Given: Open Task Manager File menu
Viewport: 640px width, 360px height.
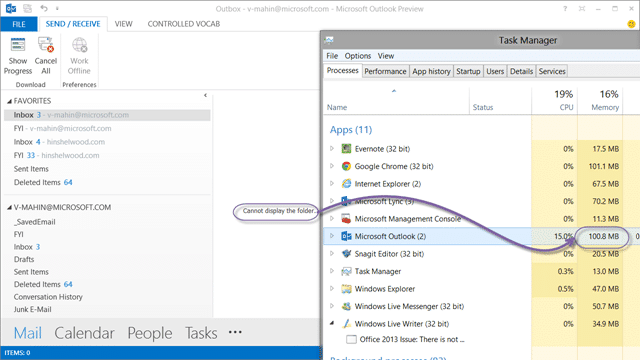Looking at the screenshot, I should (x=332, y=56).
